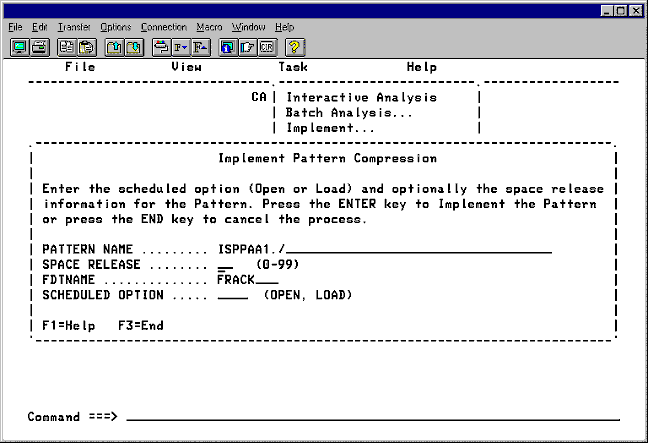Click the paste clipboard toolbar icon

coord(87,48)
